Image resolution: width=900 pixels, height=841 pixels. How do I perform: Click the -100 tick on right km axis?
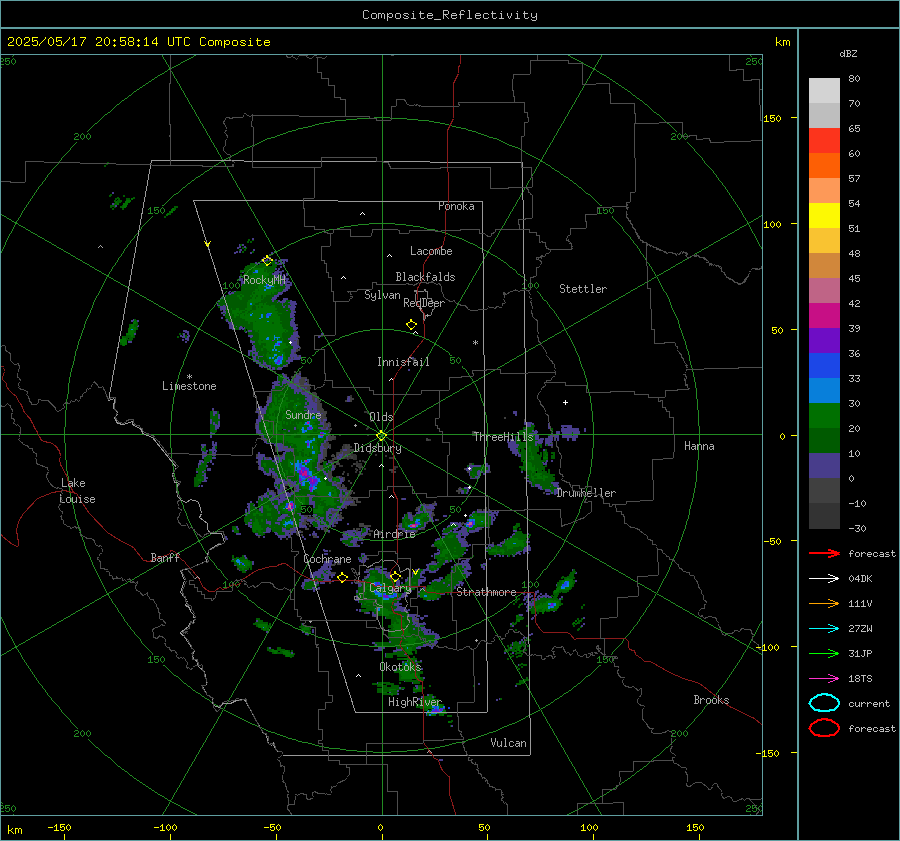coord(768,647)
